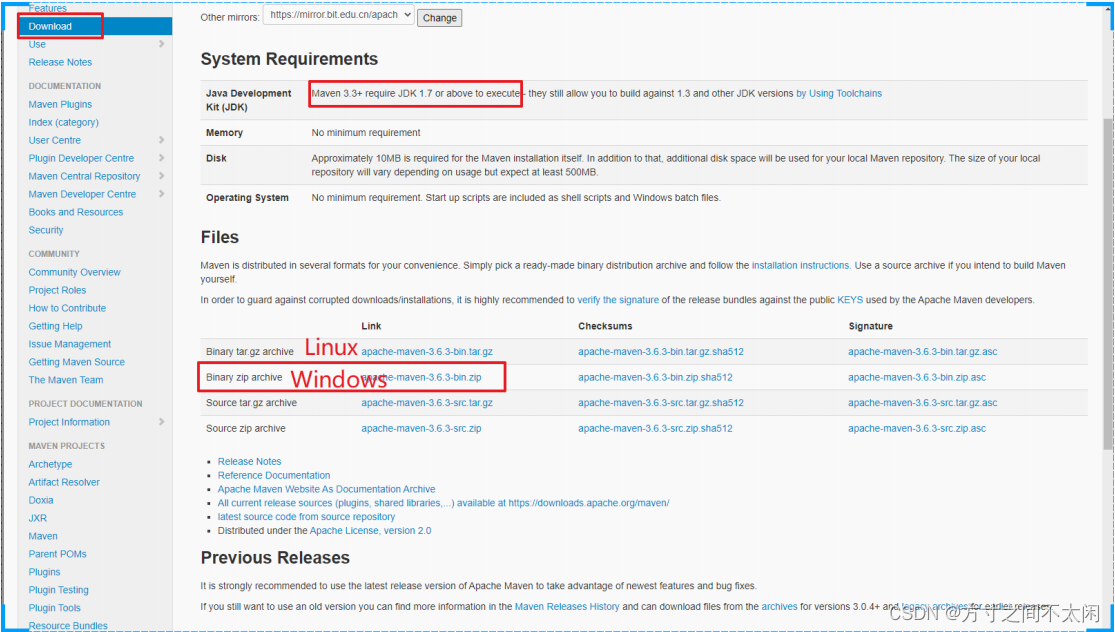The height and width of the screenshot is (632, 1115).
Task: Open Plugin Developer Centre sidebar link
Action: tap(81, 158)
